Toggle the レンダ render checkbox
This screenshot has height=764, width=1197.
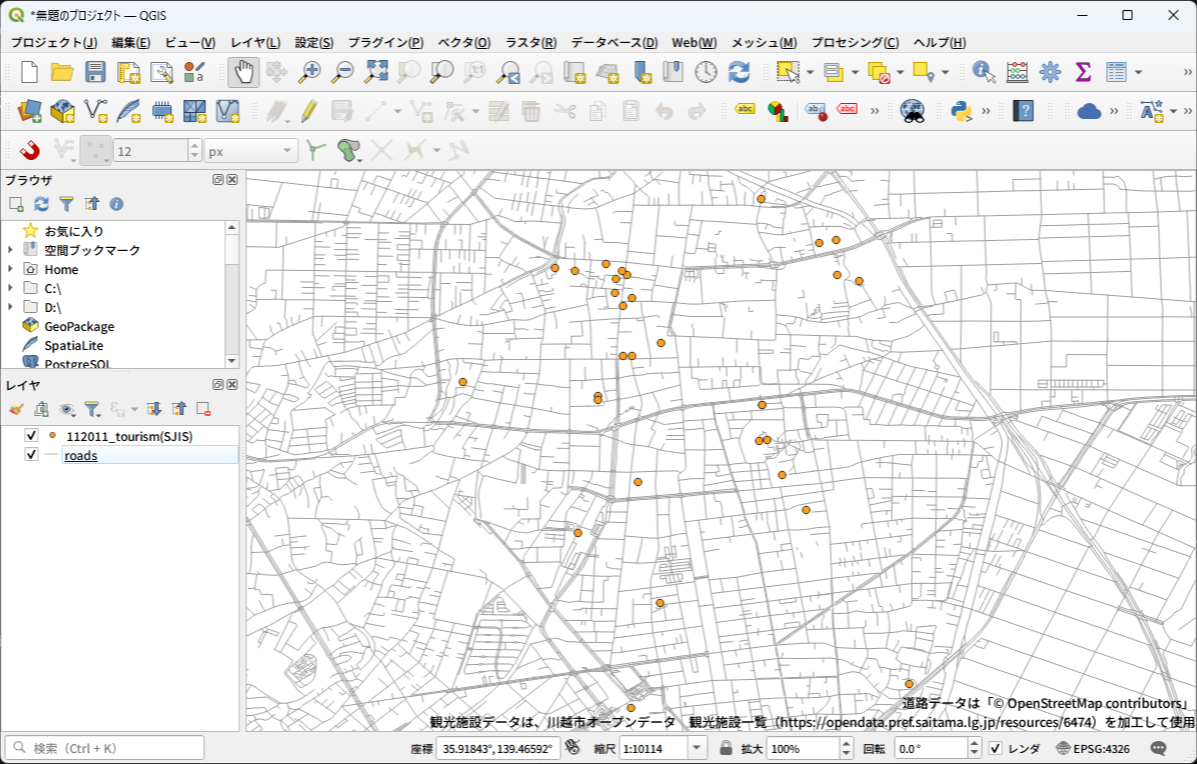pyautogui.click(x=995, y=748)
